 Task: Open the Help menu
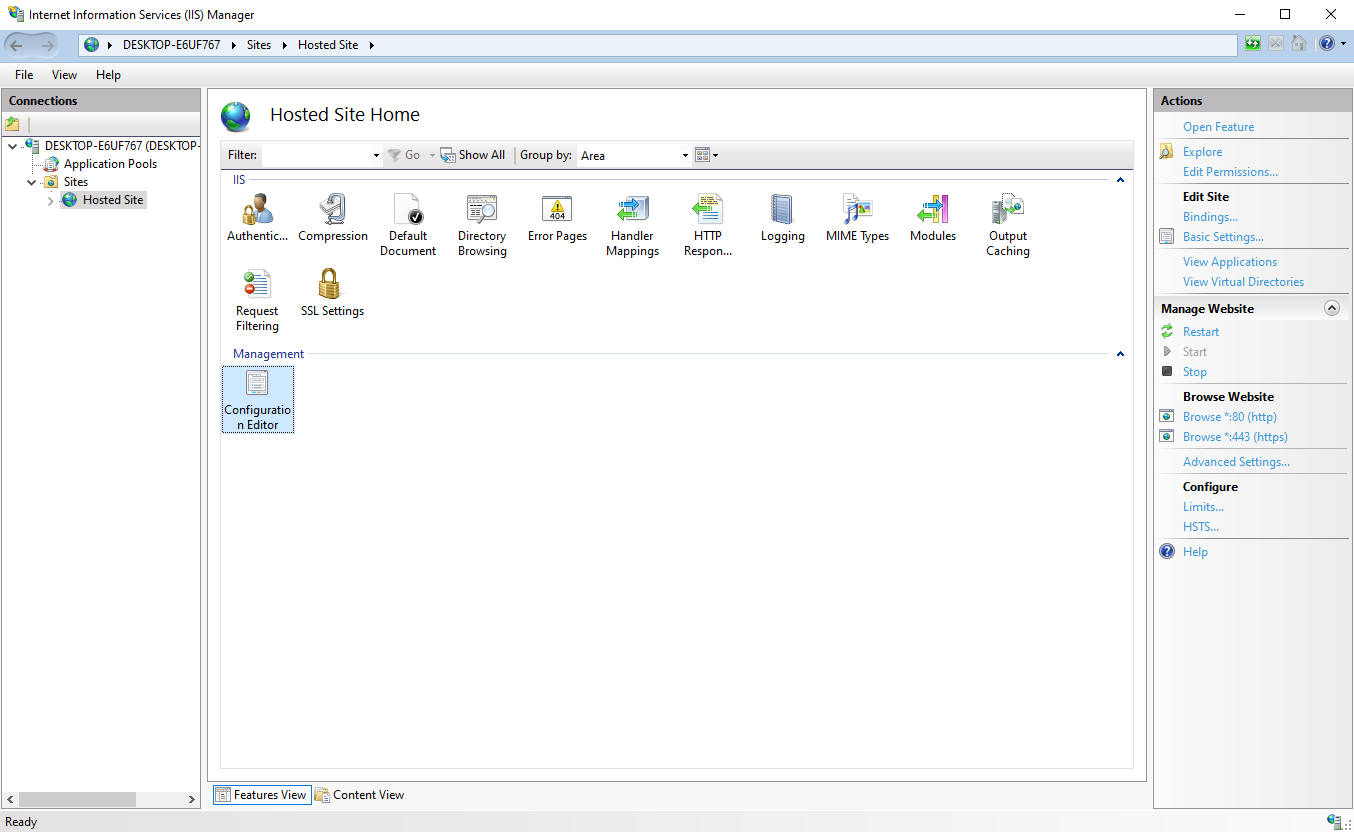(108, 74)
